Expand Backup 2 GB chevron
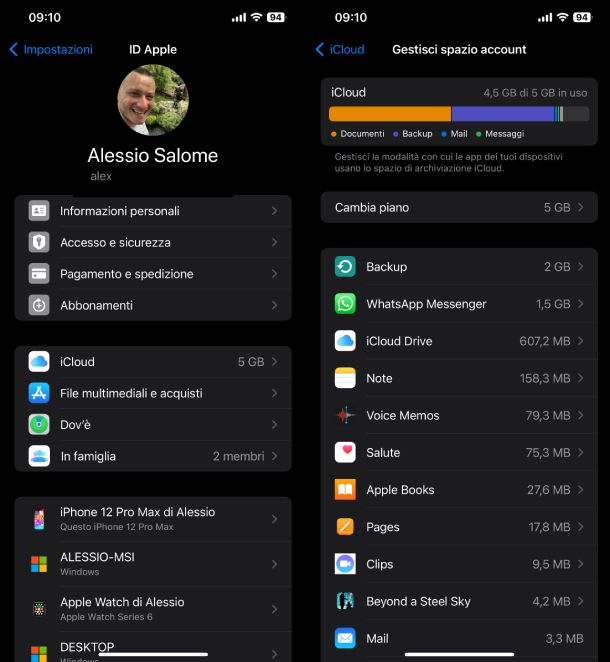The height and width of the screenshot is (662, 610). [581, 267]
